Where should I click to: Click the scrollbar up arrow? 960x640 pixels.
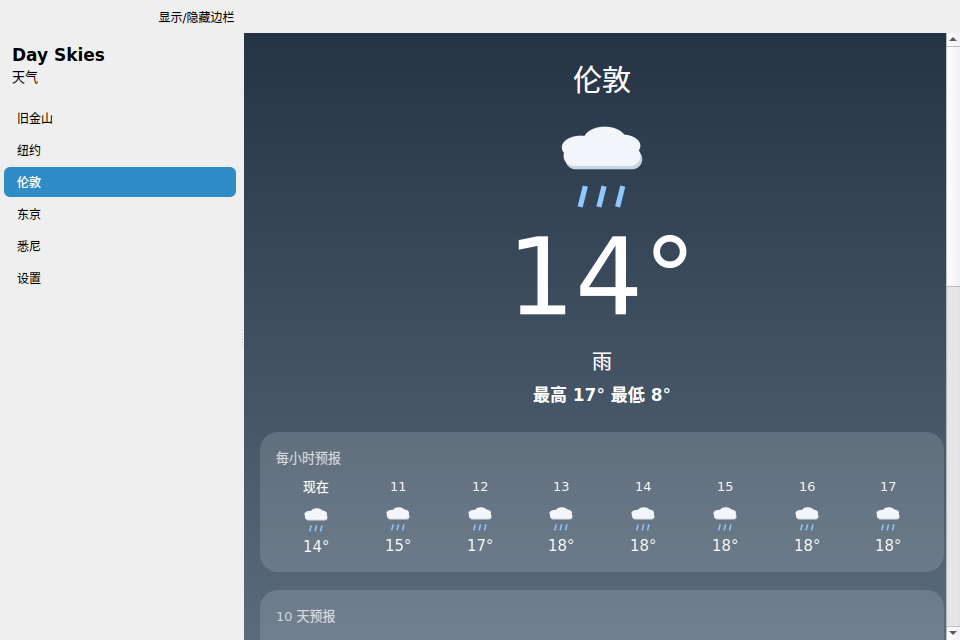coord(953,40)
